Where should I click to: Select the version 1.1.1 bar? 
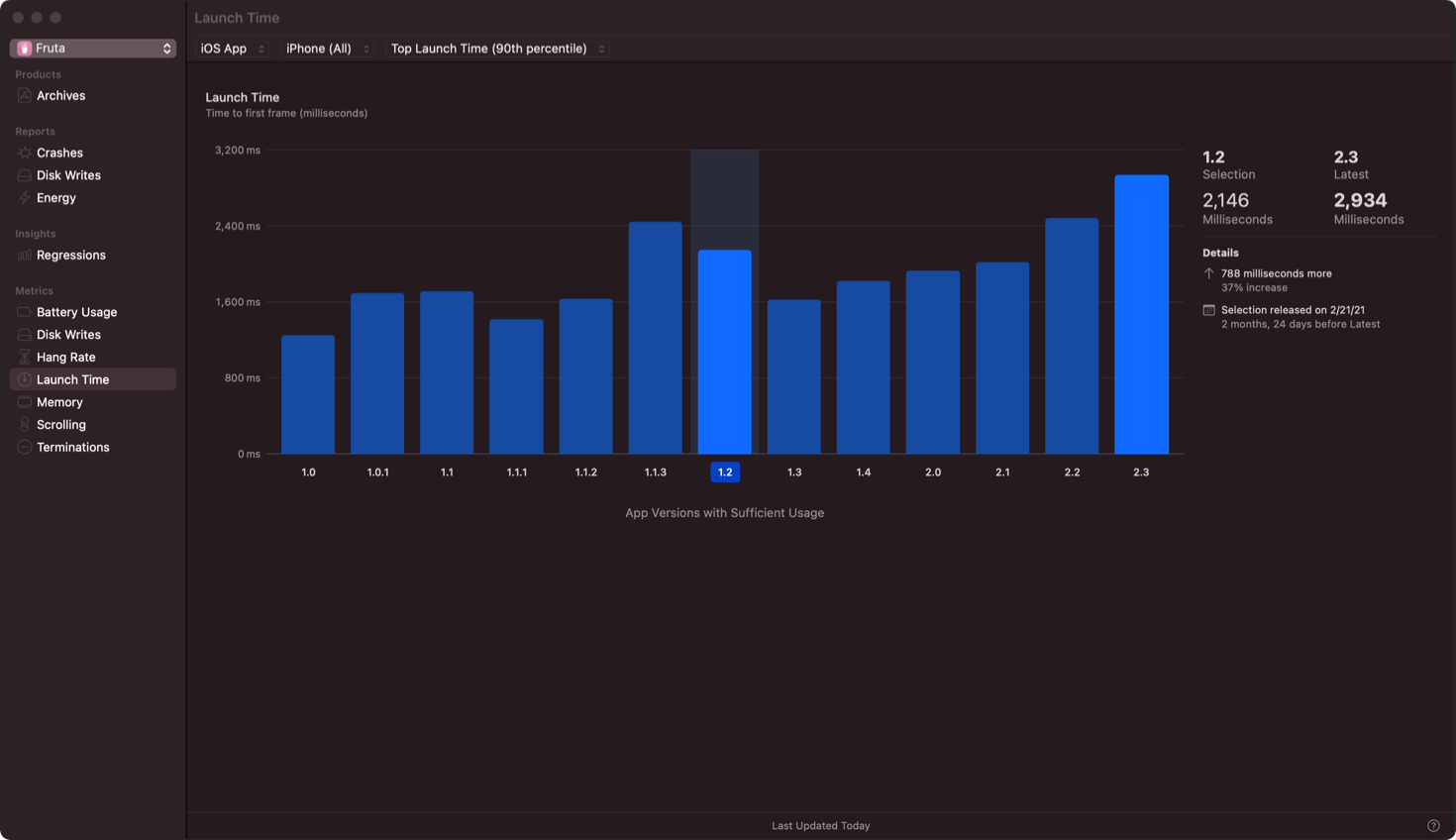pos(516,386)
